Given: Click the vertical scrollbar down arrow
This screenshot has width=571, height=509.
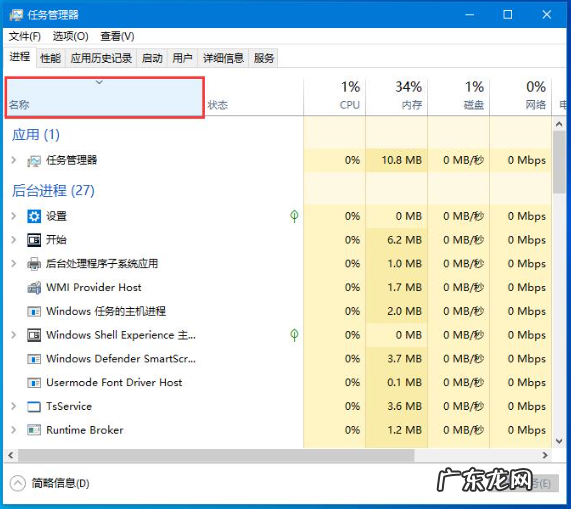Looking at the screenshot, I should coord(559,441).
